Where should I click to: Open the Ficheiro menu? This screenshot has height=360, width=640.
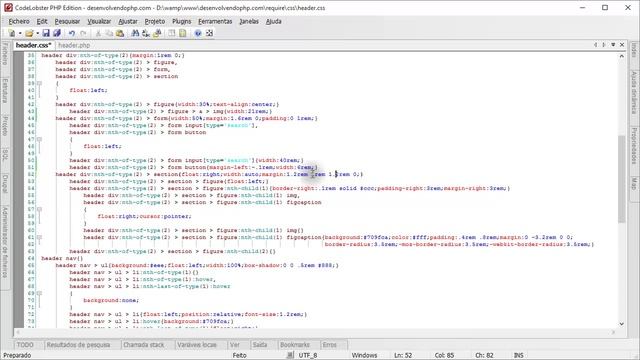tap(19, 21)
